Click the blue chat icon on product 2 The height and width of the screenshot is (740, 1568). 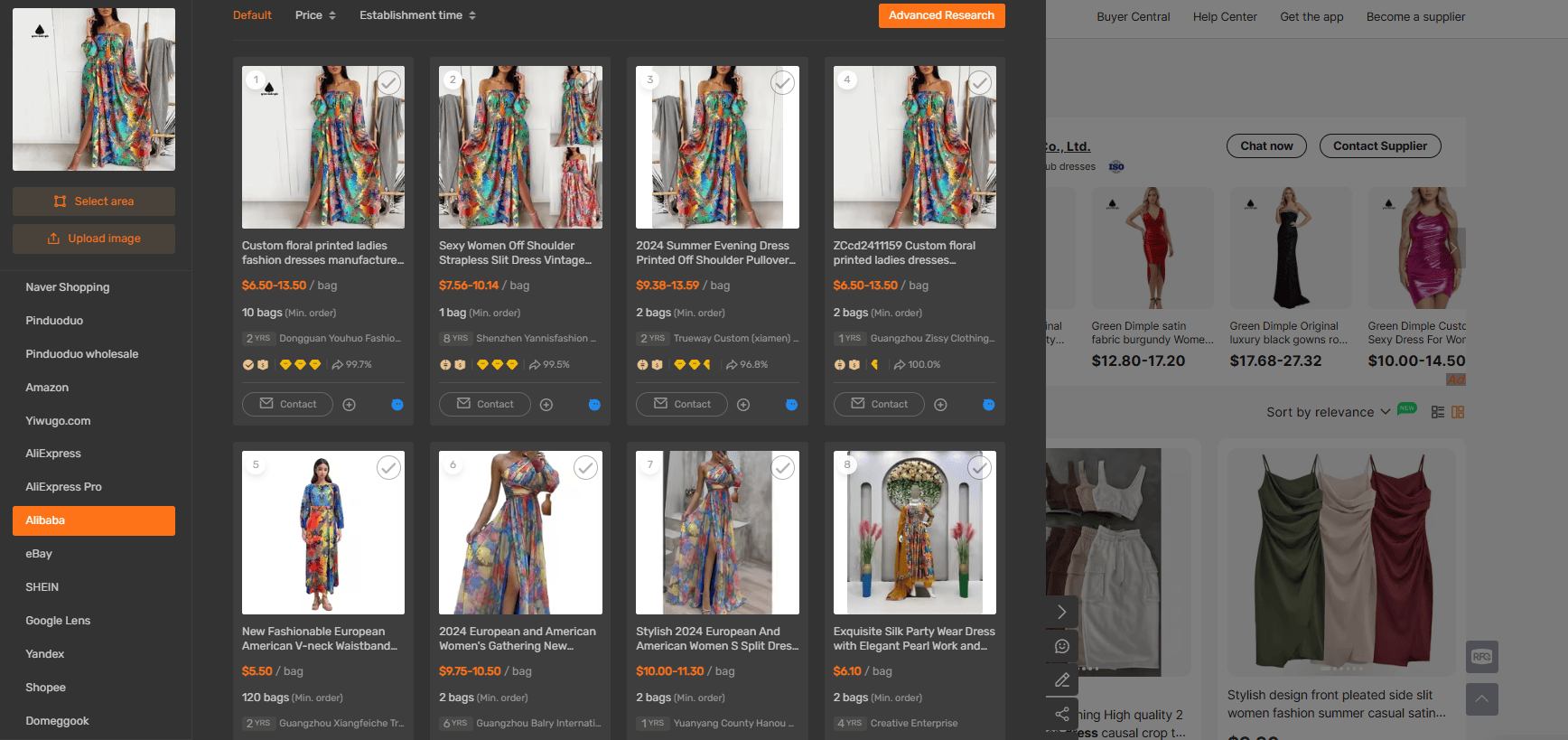point(594,405)
